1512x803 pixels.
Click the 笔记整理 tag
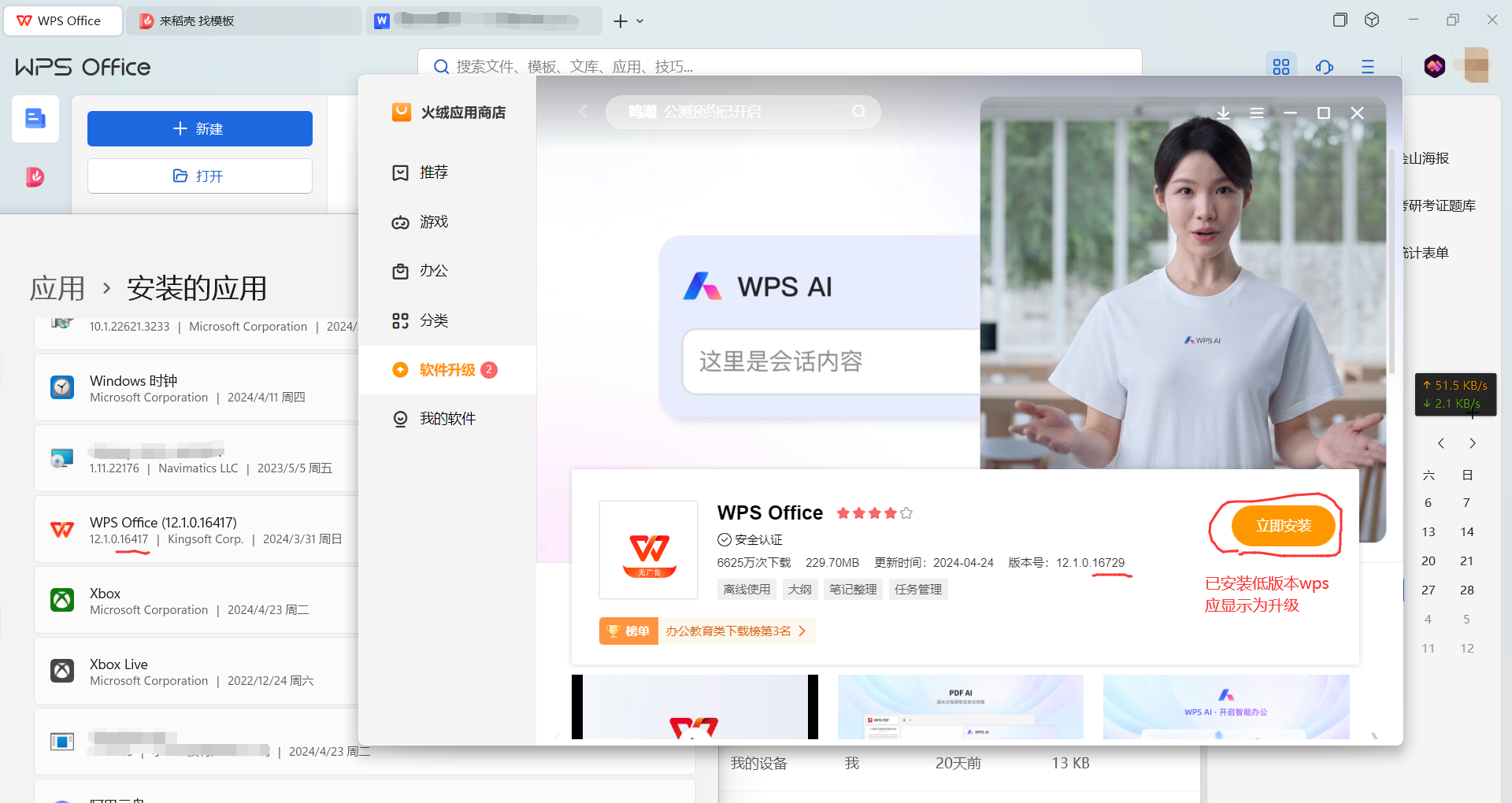tap(853, 590)
